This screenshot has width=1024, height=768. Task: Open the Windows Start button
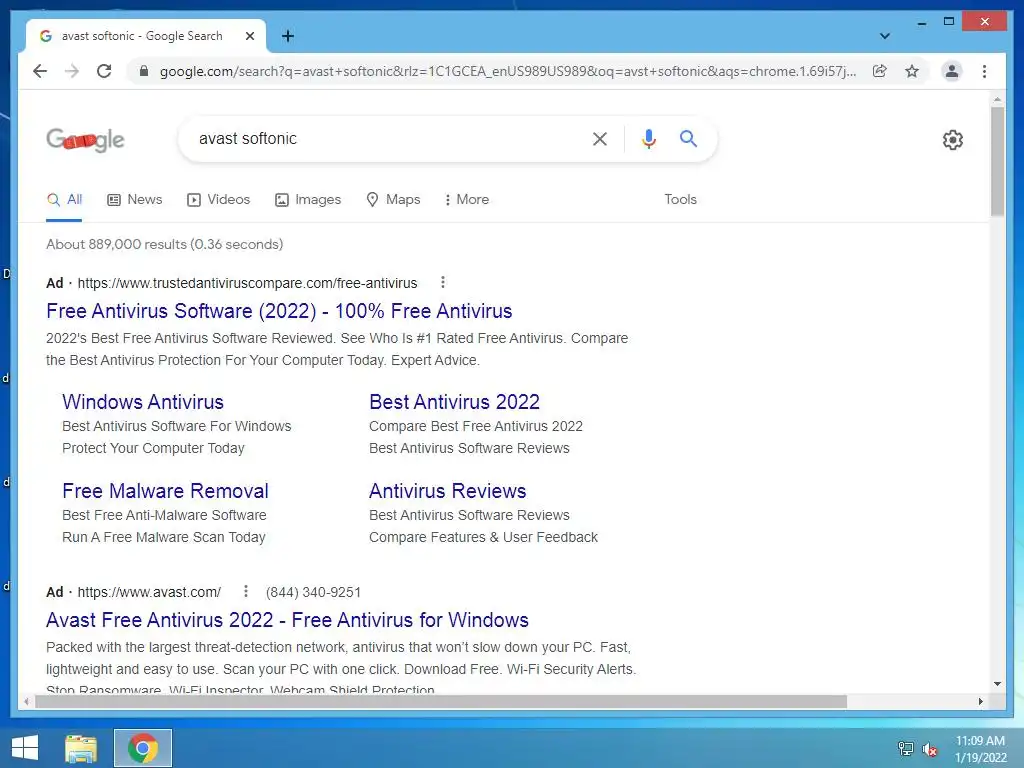click(x=25, y=748)
